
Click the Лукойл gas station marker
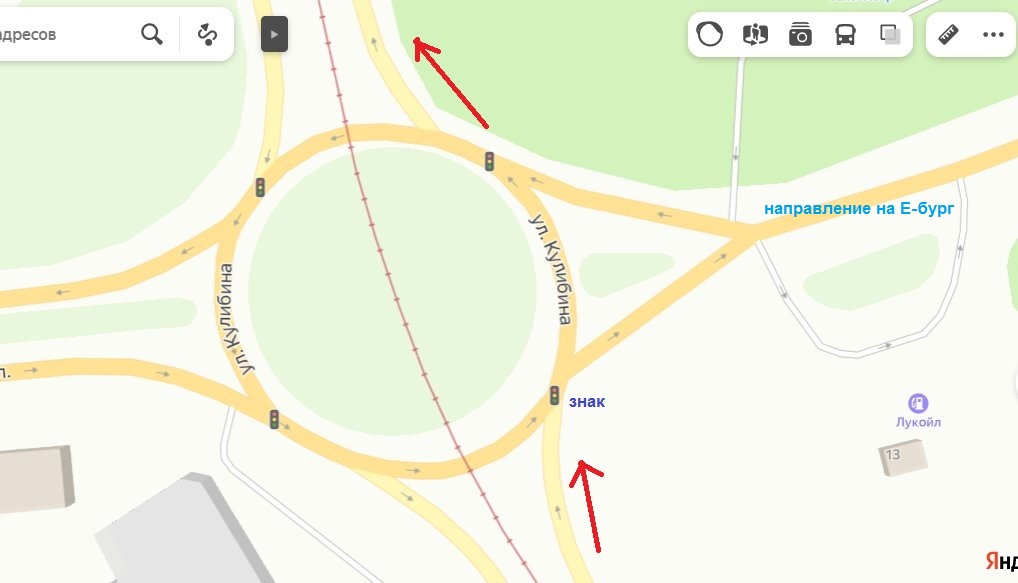(x=917, y=403)
